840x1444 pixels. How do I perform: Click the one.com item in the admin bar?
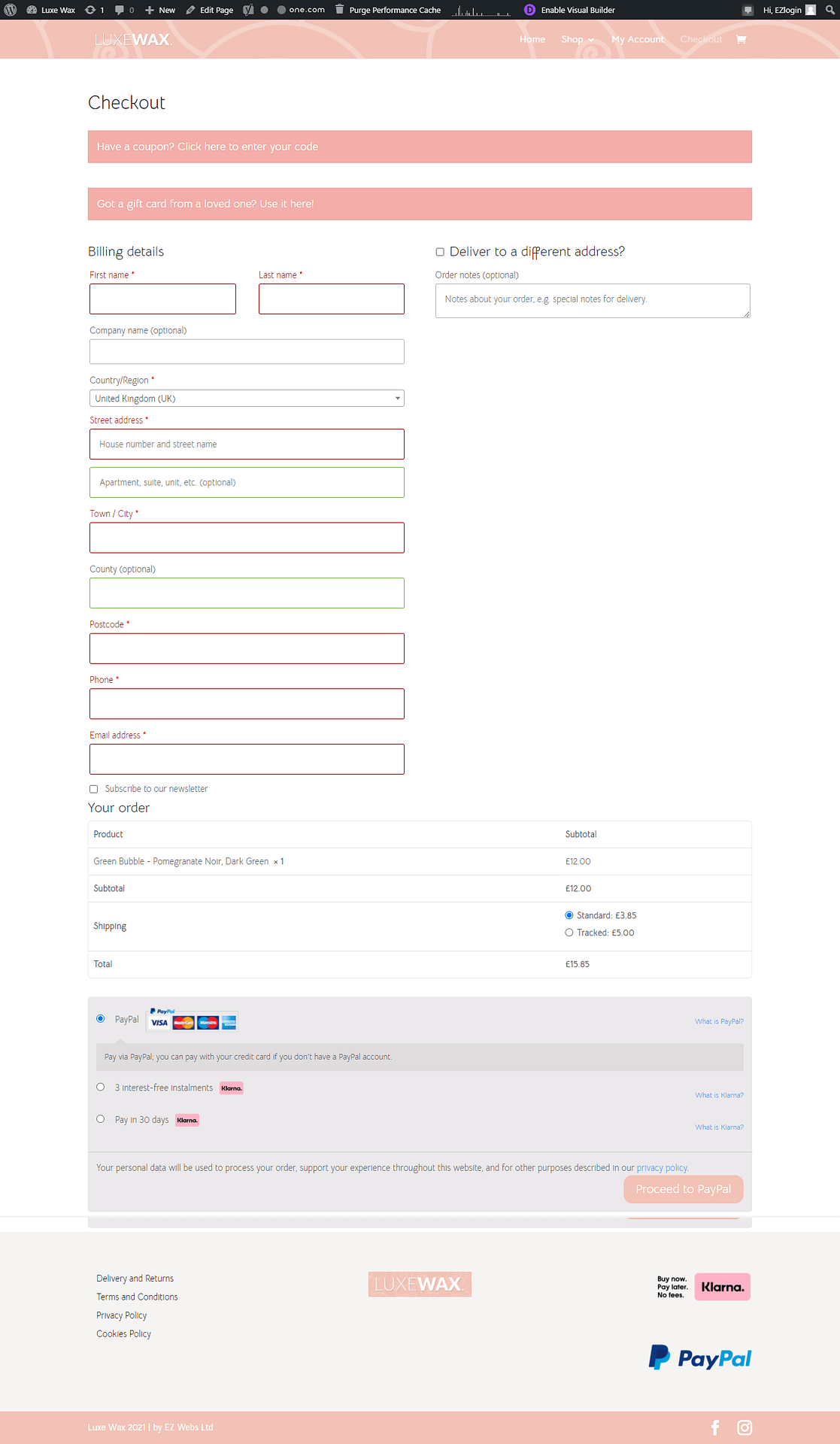(x=301, y=10)
